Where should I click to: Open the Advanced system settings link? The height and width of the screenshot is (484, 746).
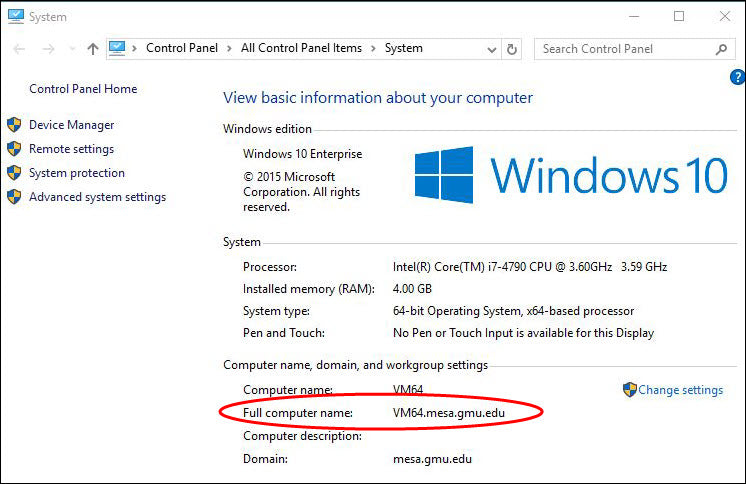pyautogui.click(x=97, y=197)
